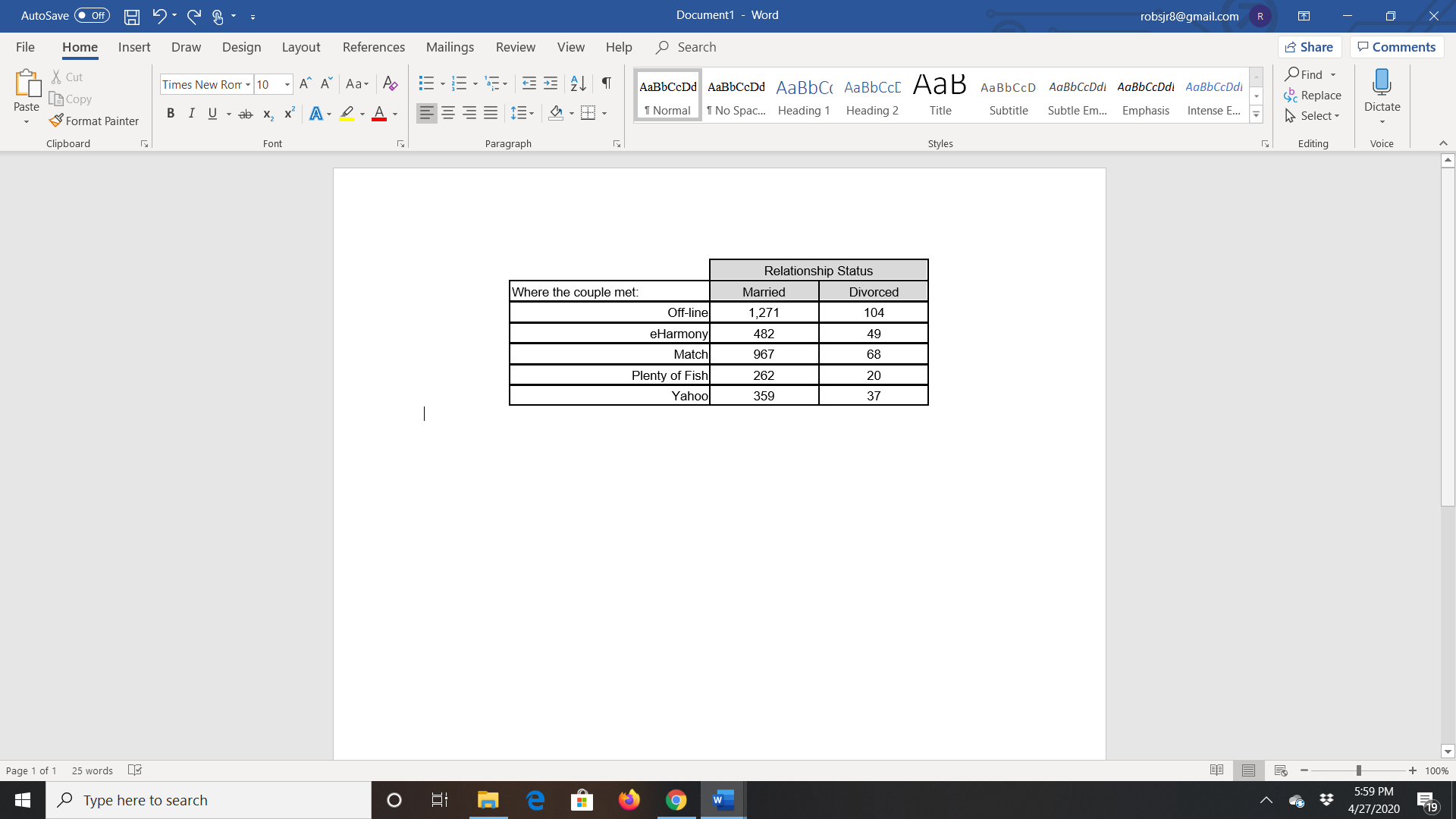Switch to the Insert ribbon tab

coord(134,47)
